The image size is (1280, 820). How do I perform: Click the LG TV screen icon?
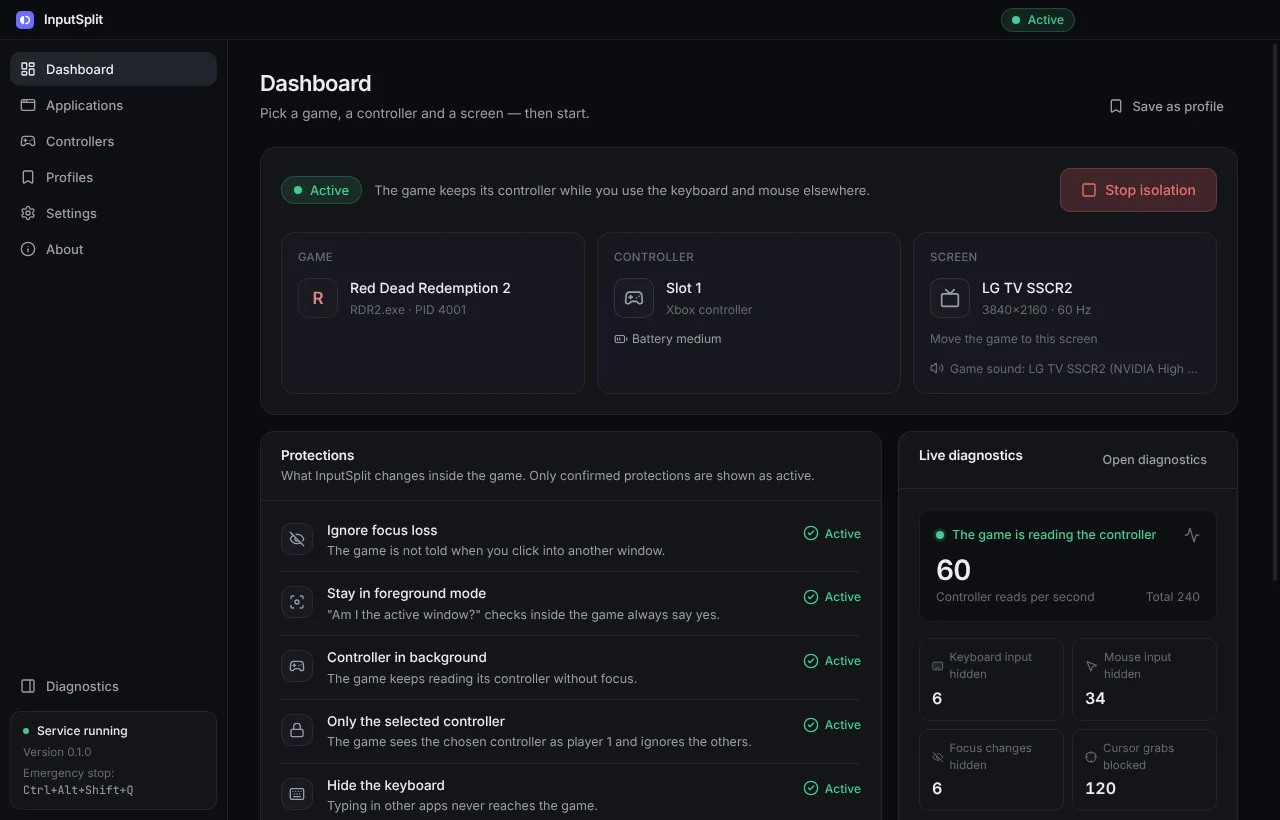point(950,298)
